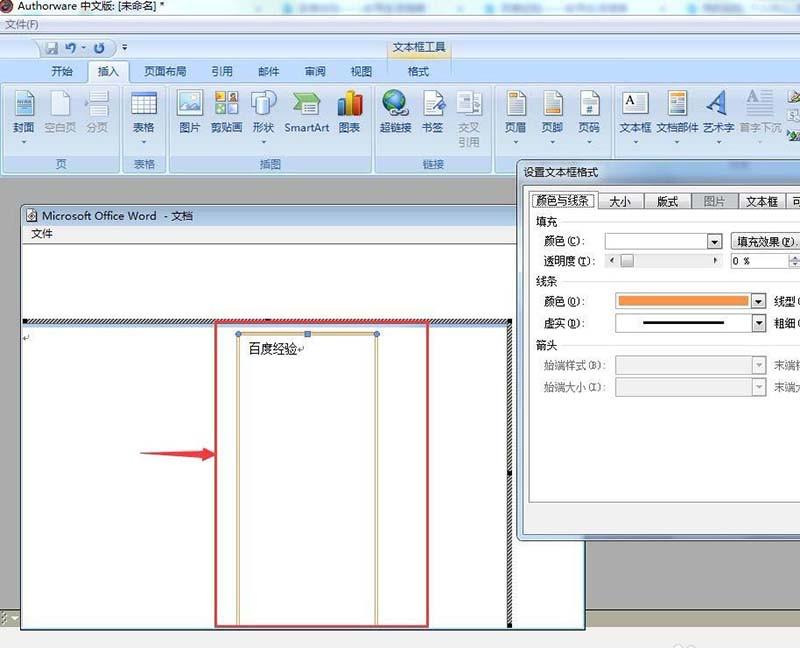
Task: Open the fill 颜色 dropdown
Action: point(714,241)
